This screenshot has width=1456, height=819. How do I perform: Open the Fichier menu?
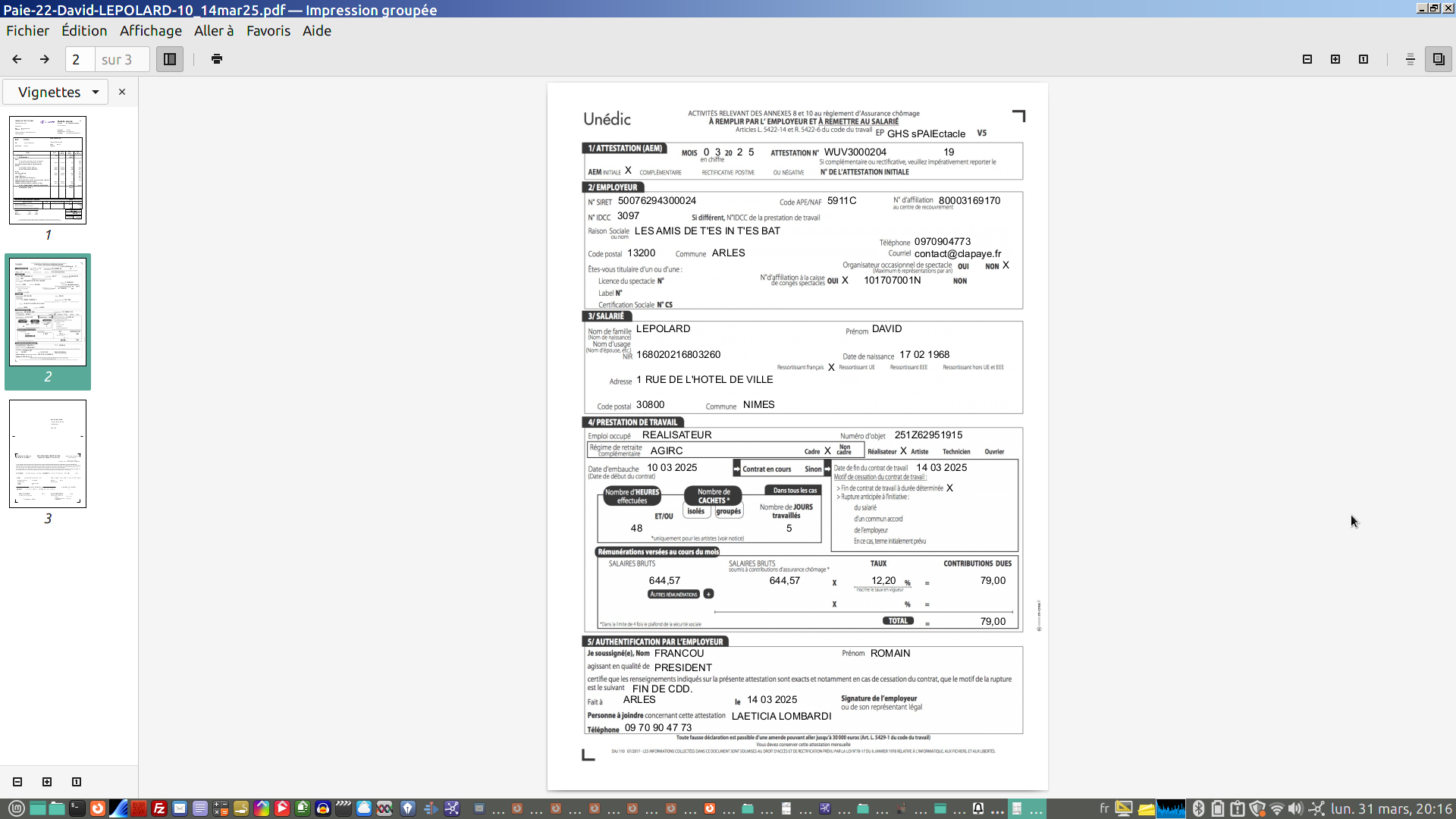click(28, 31)
